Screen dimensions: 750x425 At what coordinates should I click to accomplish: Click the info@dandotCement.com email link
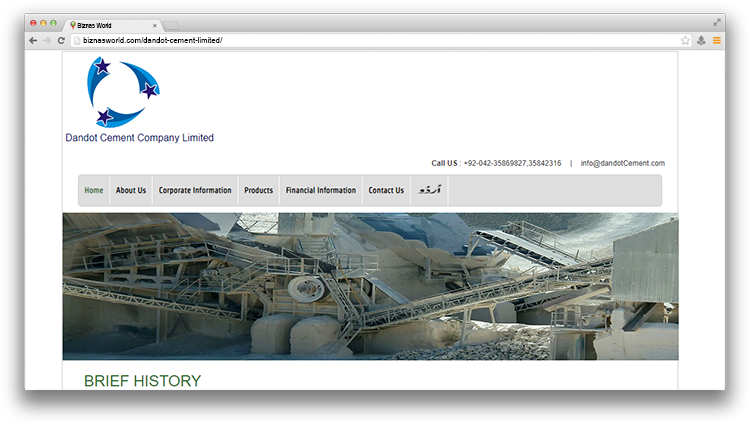click(x=622, y=163)
